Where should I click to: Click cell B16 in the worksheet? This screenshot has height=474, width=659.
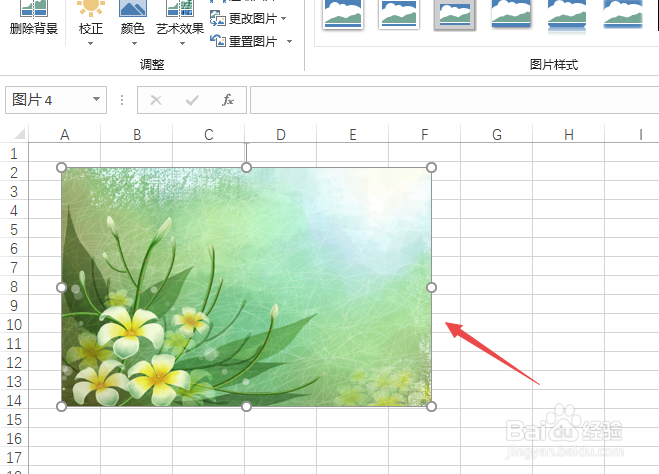coord(137,438)
